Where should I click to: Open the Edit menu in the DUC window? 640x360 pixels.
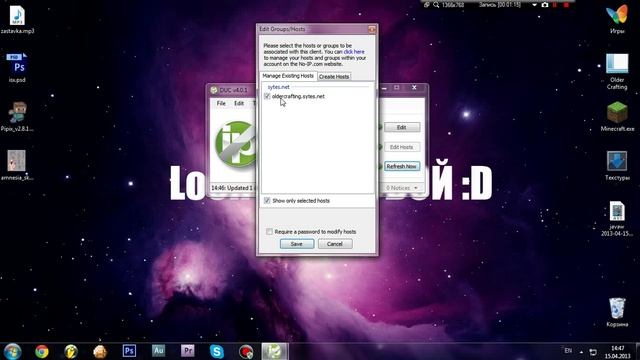pyautogui.click(x=239, y=103)
